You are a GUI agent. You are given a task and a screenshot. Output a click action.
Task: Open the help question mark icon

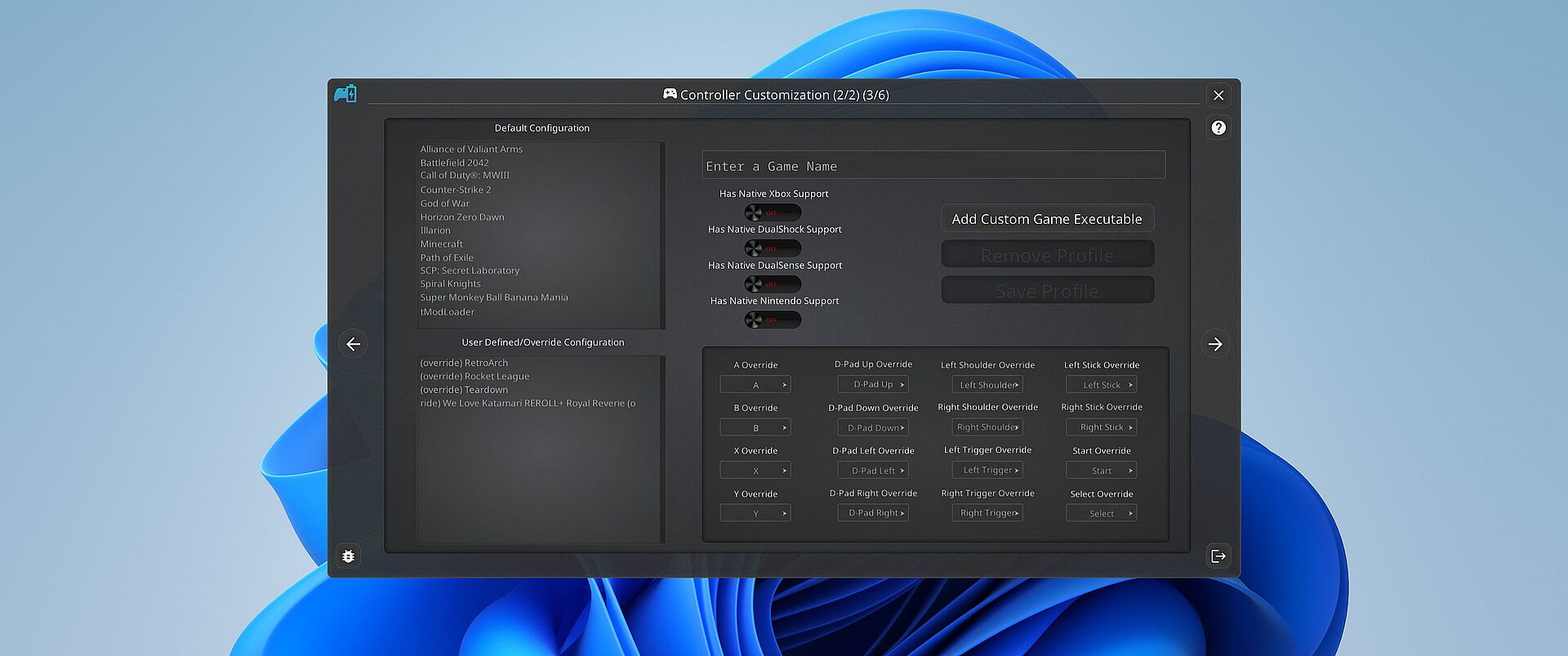[x=1218, y=127]
